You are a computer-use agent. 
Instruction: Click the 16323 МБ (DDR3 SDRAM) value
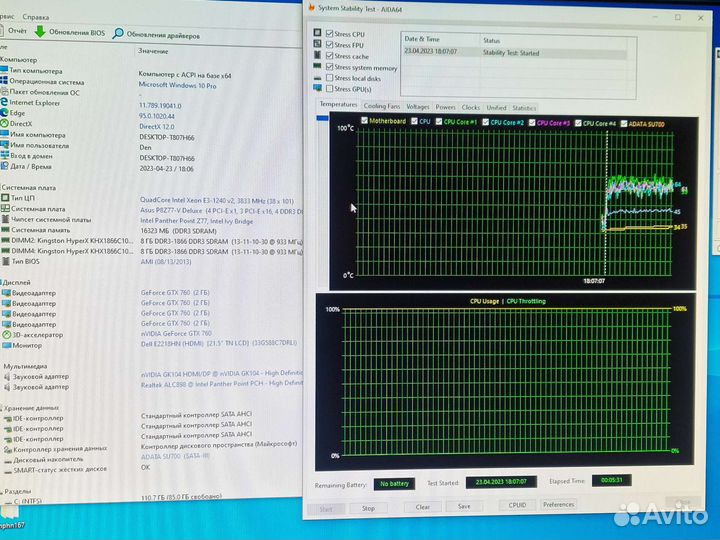click(178, 231)
